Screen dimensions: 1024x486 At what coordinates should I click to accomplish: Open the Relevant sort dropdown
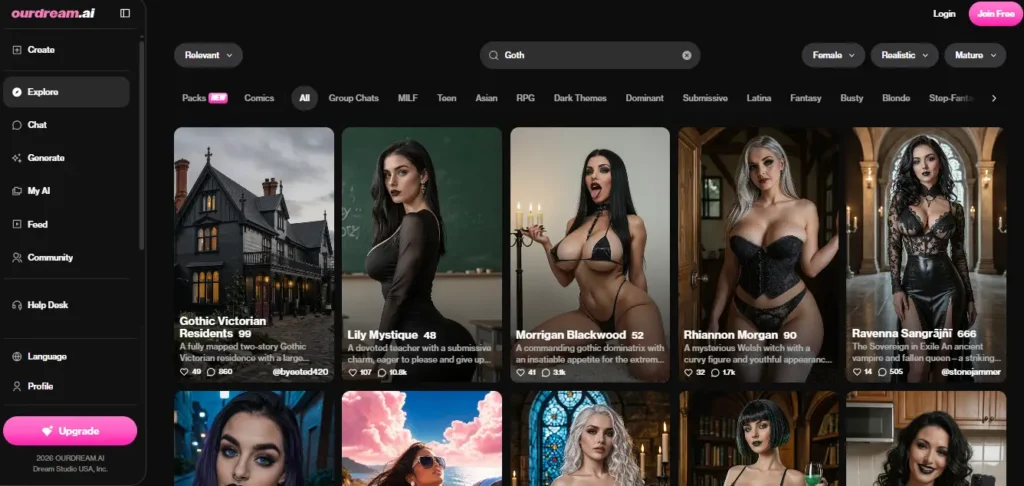click(x=208, y=56)
